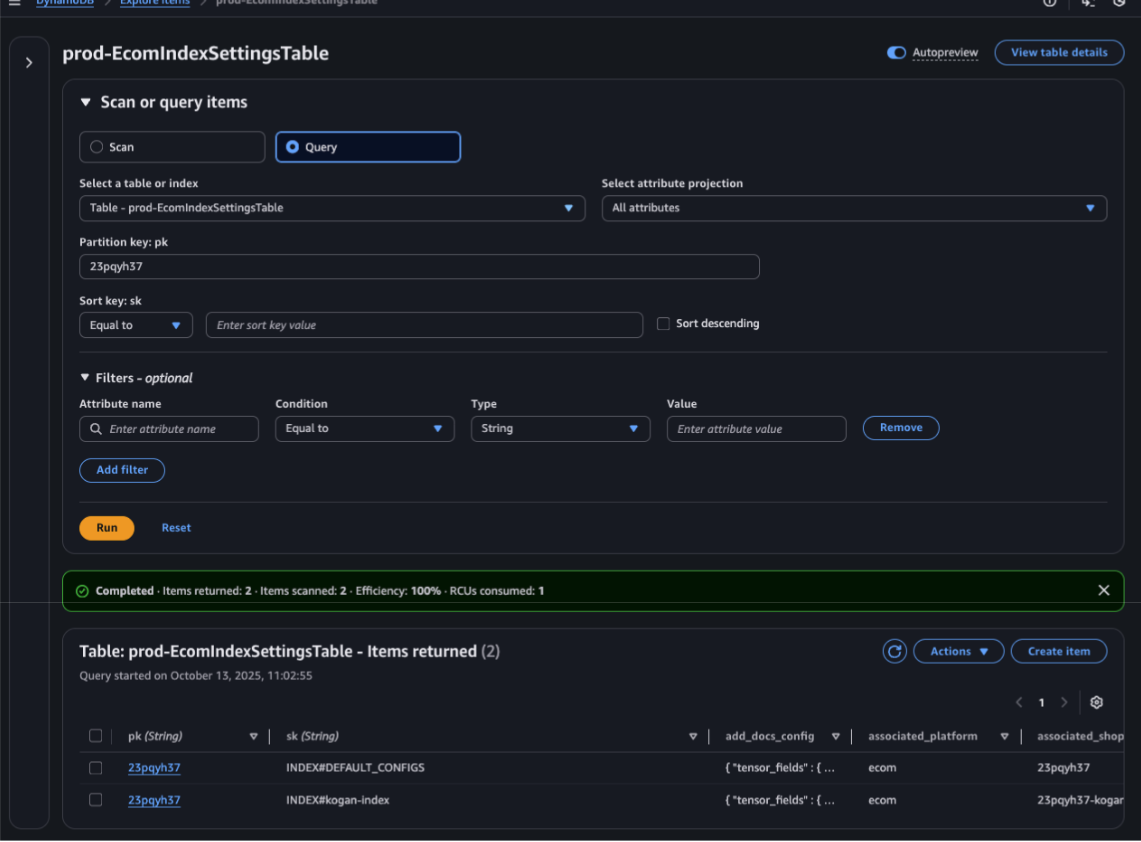Viewport: 1141px width, 842px height.
Task: Open the Actions dropdown menu
Action: coord(958,651)
